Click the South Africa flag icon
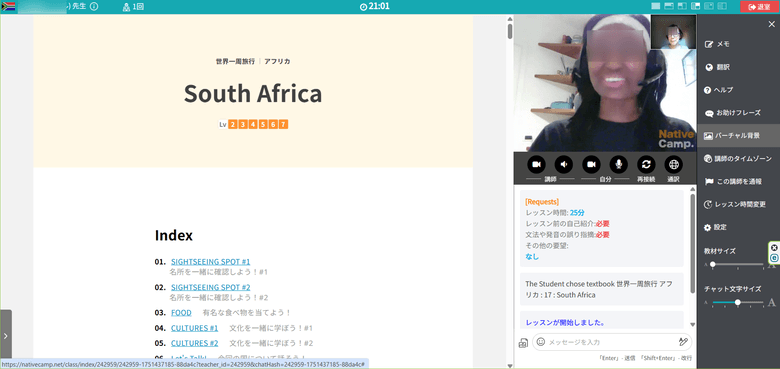Viewport: 780px width, 369px height. point(8,7)
